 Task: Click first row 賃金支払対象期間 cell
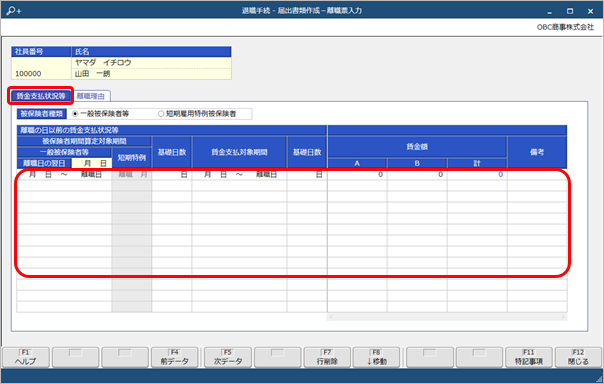(x=239, y=174)
